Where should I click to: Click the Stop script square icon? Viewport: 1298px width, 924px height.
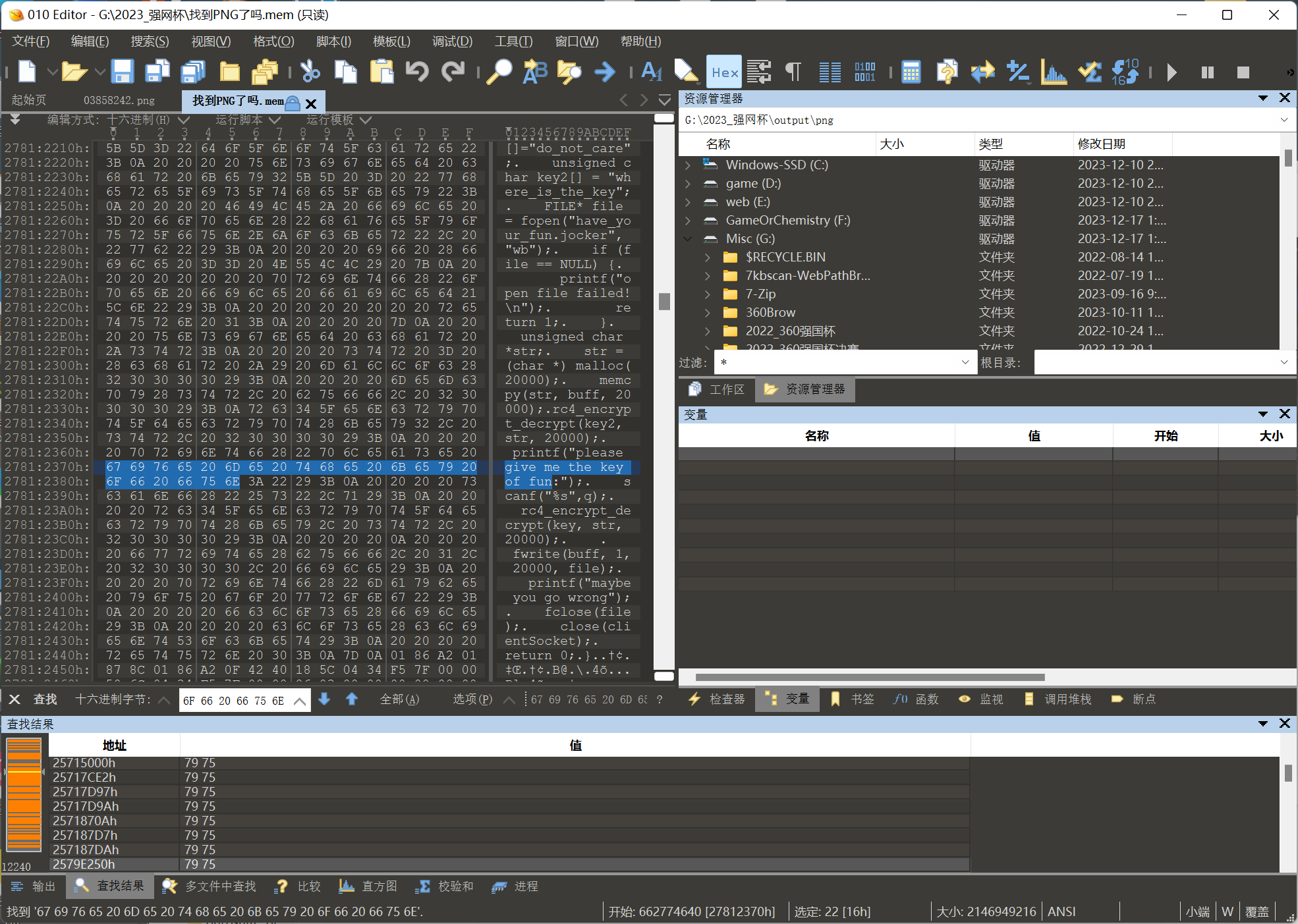(x=1243, y=72)
